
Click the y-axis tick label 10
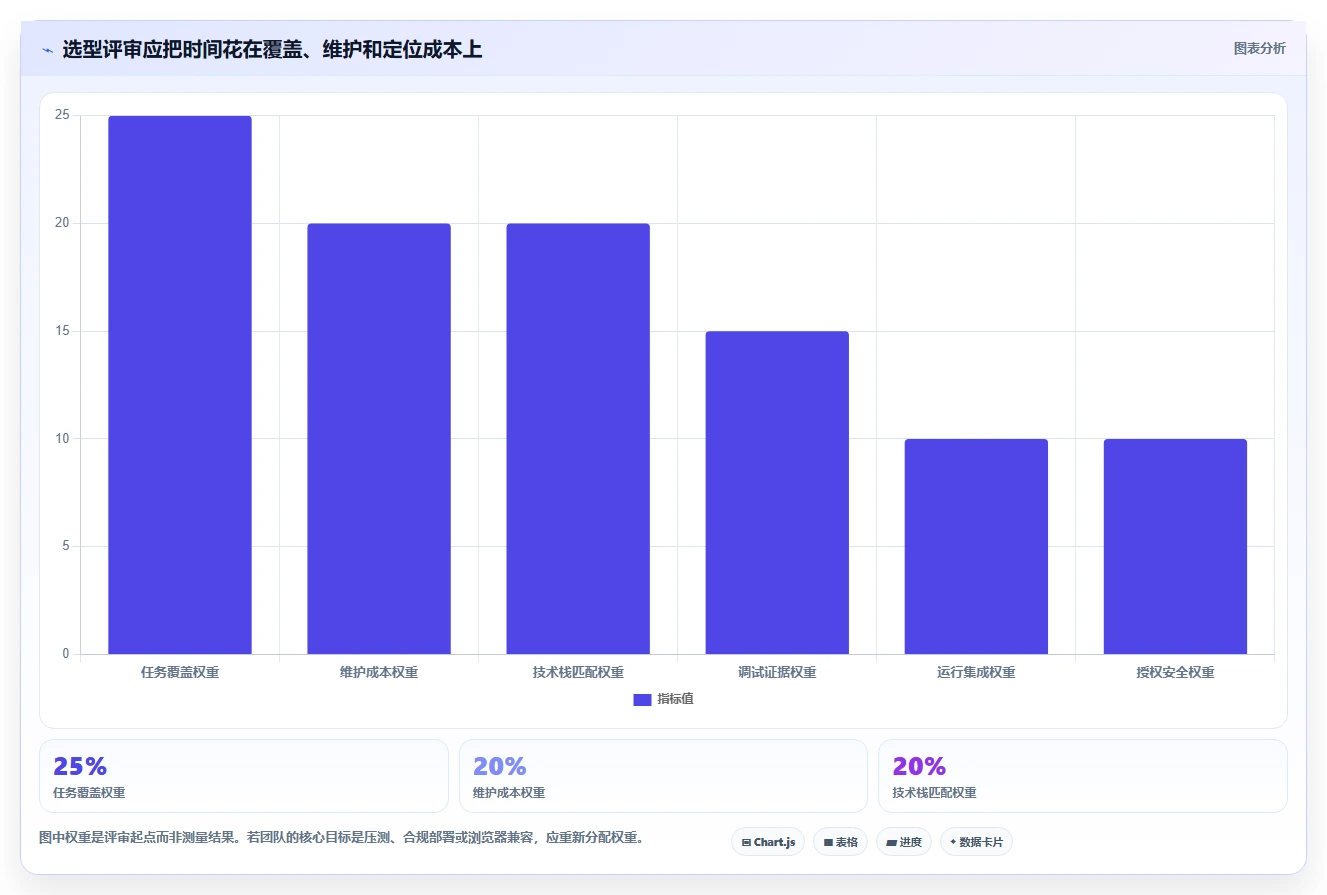click(x=62, y=439)
